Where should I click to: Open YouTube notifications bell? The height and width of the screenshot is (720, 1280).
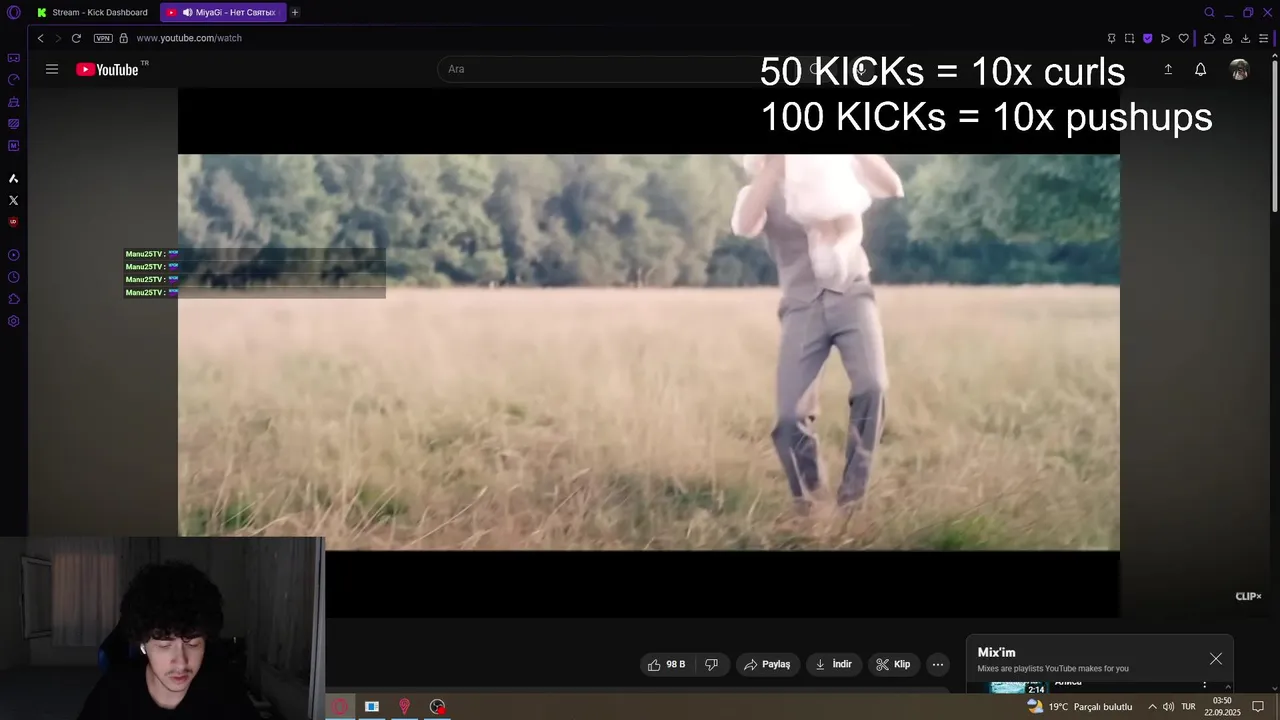pyautogui.click(x=1200, y=69)
